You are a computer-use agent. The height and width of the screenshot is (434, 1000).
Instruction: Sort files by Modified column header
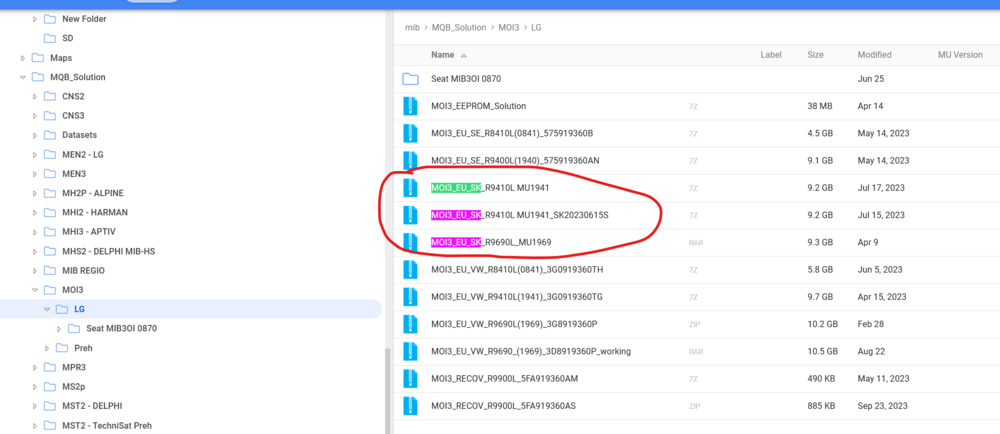(x=874, y=55)
